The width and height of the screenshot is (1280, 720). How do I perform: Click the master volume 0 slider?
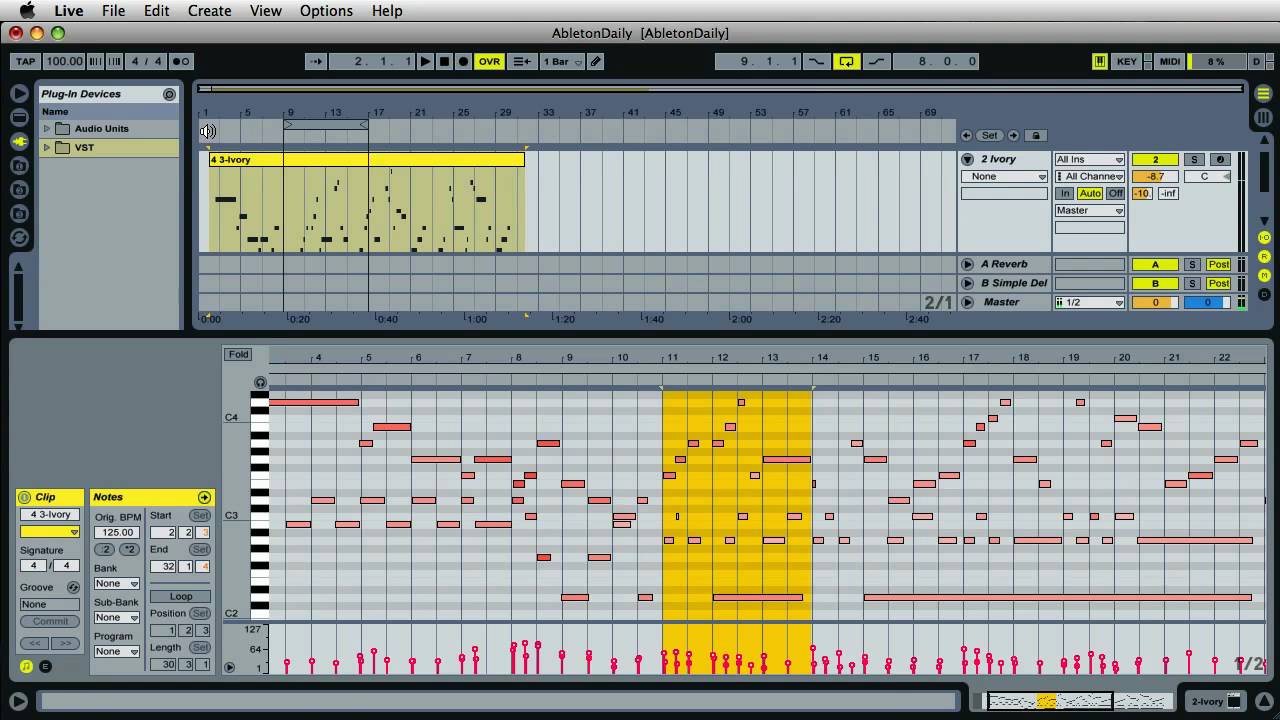tap(1155, 302)
